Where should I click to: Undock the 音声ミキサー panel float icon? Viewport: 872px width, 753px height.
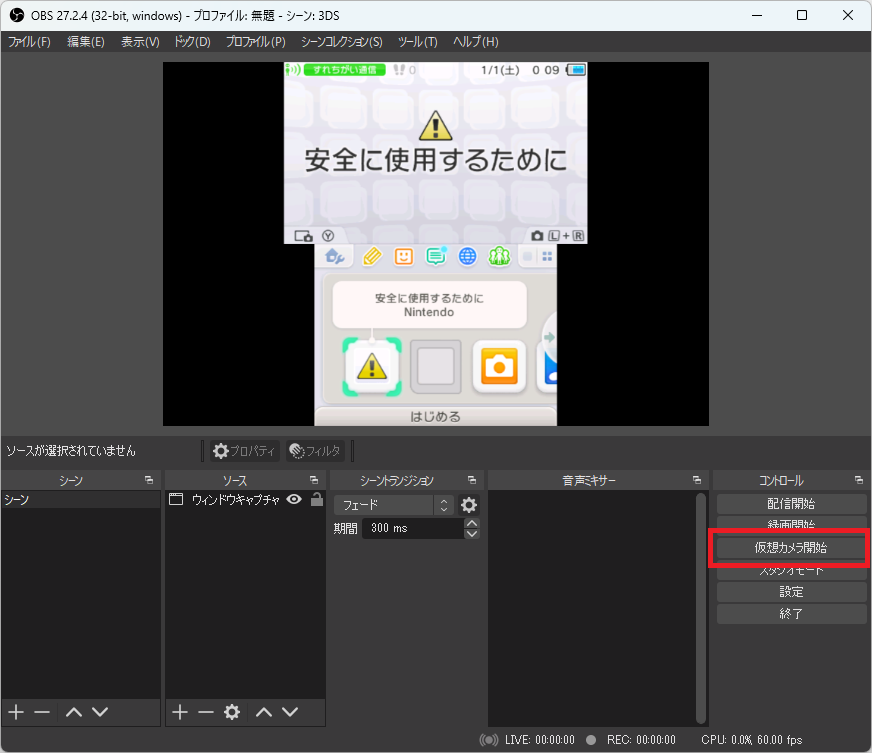point(697,480)
